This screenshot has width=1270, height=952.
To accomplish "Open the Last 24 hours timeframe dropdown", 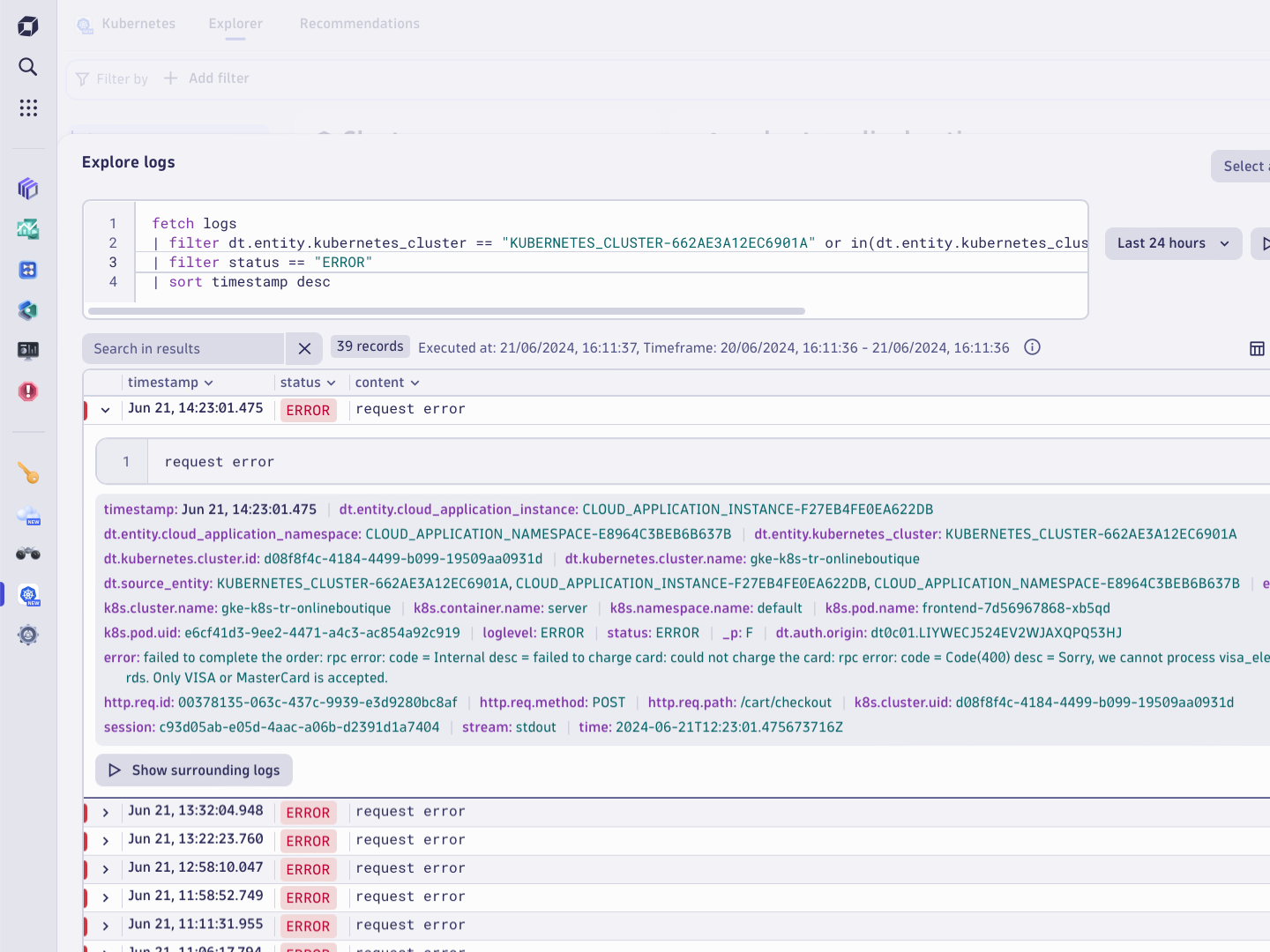I will click(1174, 243).
